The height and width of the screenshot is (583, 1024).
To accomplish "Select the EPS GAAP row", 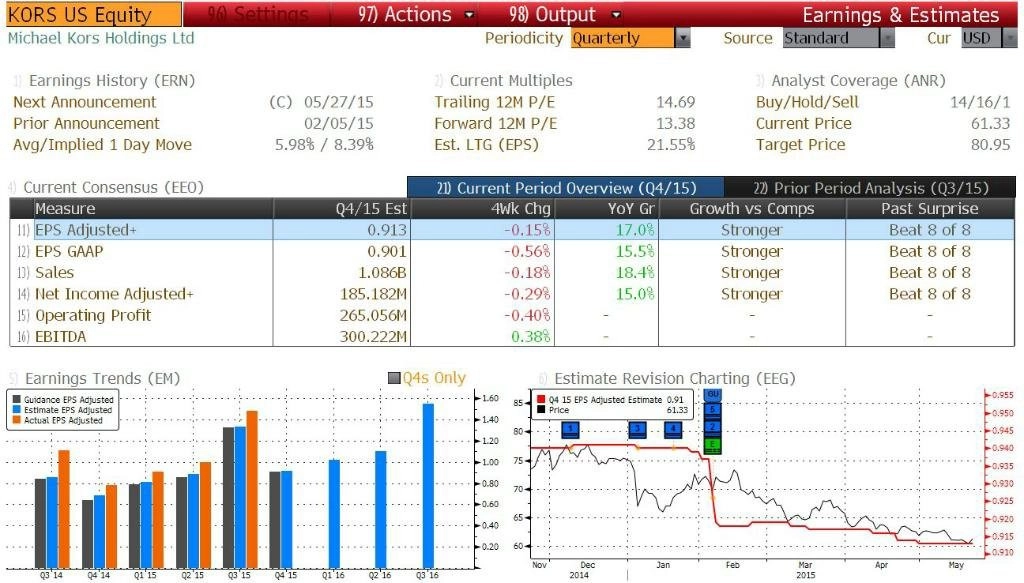I will 512,251.
